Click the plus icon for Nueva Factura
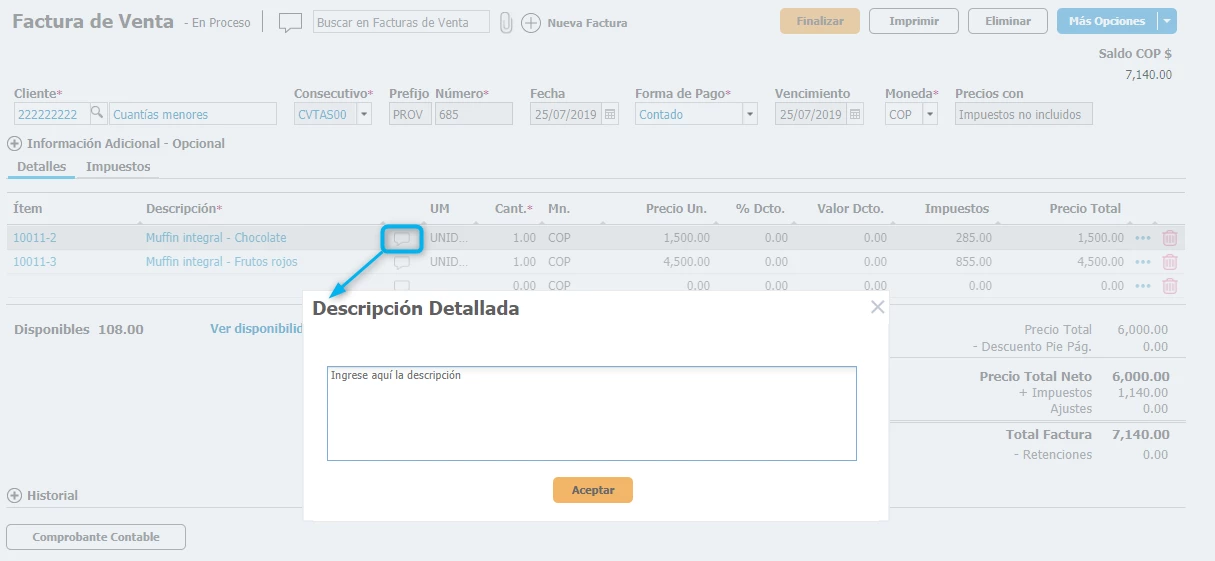This screenshot has width=1215, height=561. (x=531, y=23)
